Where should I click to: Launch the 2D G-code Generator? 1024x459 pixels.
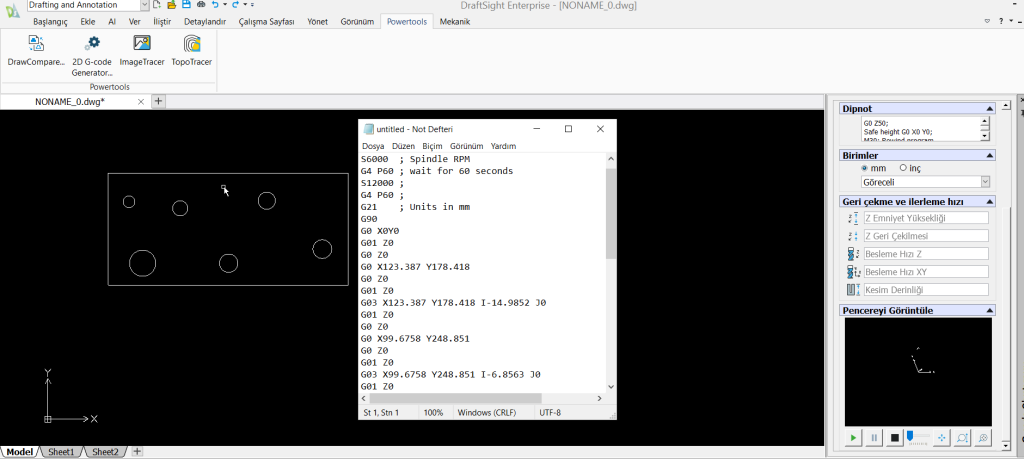tap(92, 50)
